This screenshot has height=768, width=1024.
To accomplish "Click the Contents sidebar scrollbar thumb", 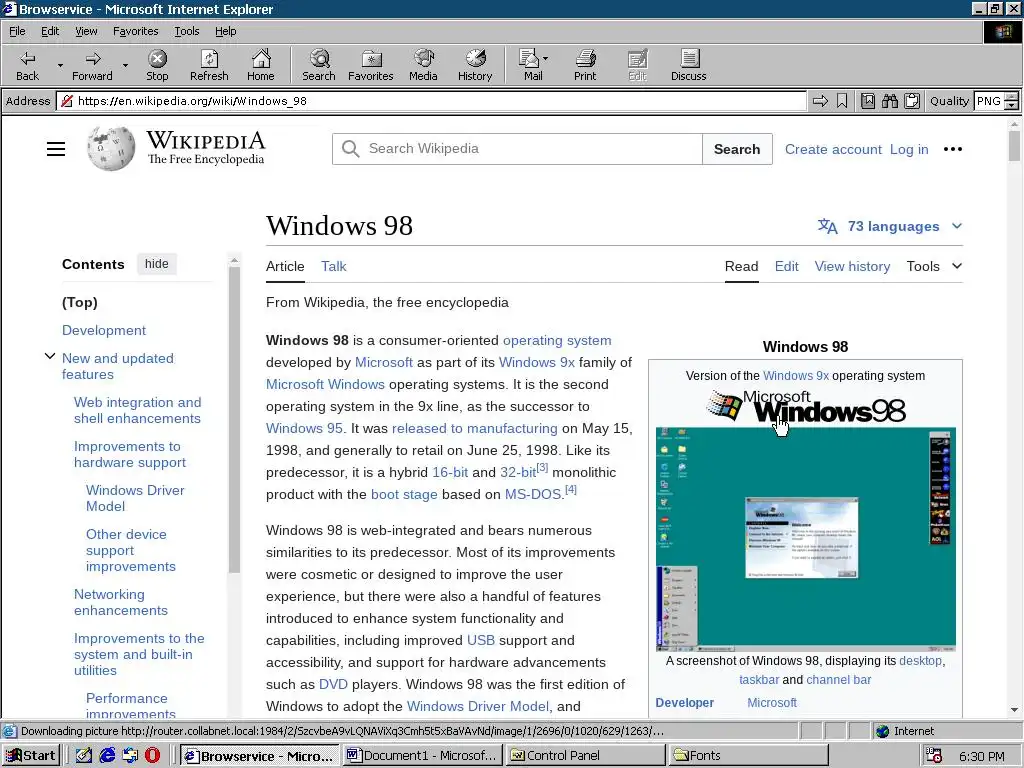I will pyautogui.click(x=234, y=420).
